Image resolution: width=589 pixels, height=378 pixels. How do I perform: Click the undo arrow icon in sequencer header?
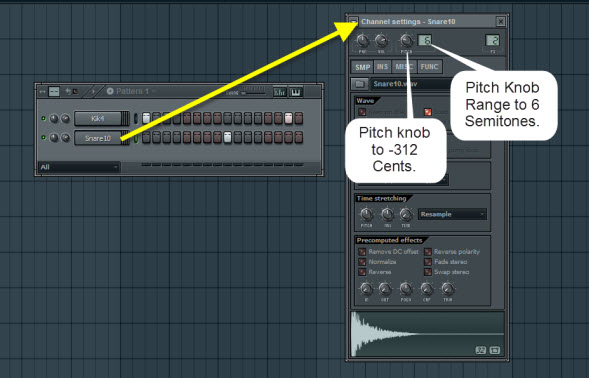pyautogui.click(x=68, y=91)
